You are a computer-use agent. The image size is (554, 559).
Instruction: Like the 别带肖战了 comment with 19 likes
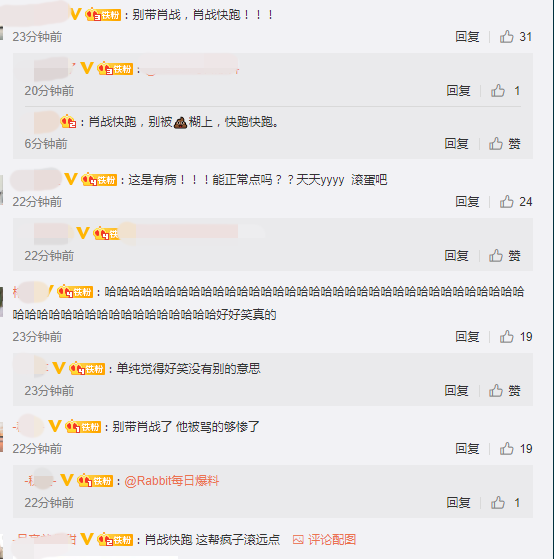click(506, 448)
